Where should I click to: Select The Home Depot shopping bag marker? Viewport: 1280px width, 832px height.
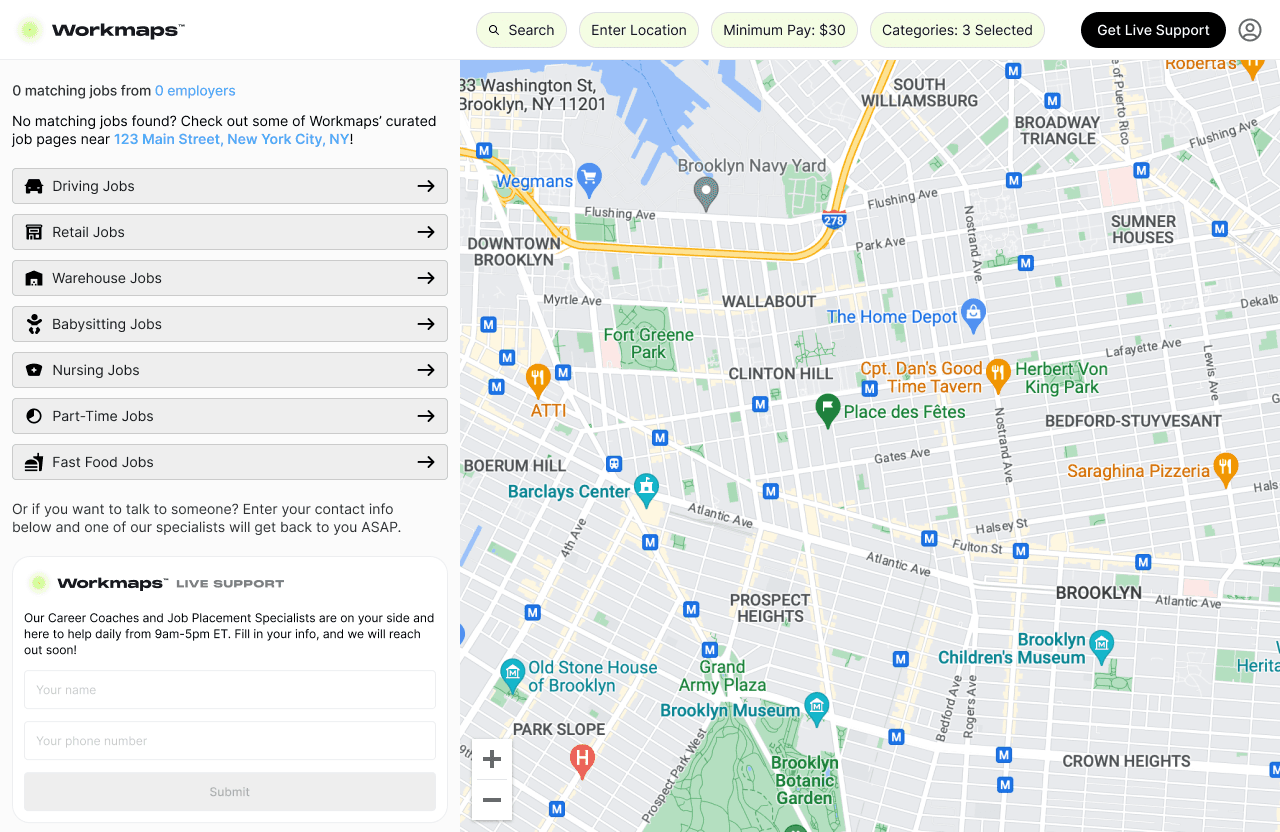[973, 315]
